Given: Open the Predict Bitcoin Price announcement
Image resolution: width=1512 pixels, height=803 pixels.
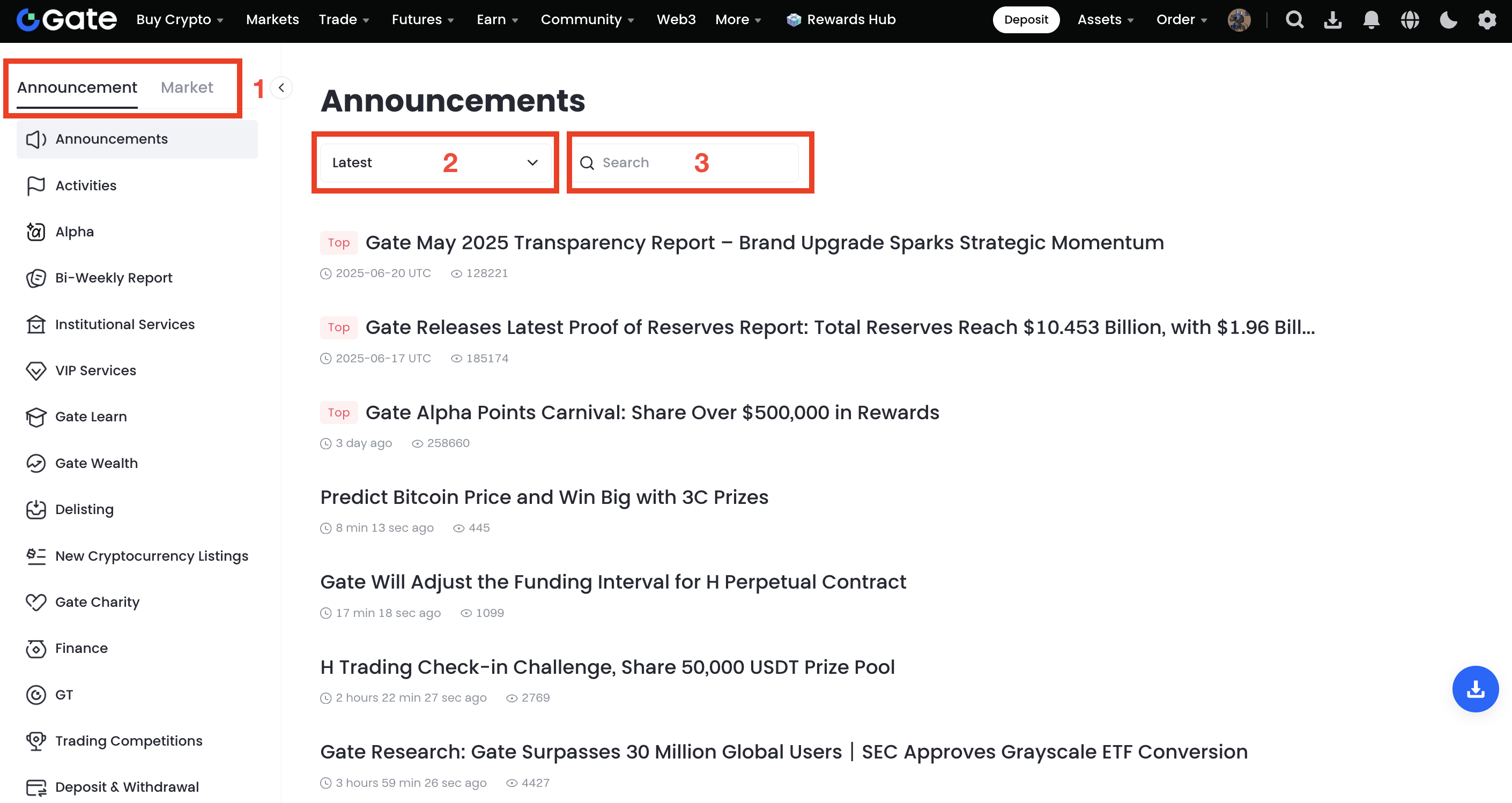Looking at the screenshot, I should pyautogui.click(x=544, y=497).
